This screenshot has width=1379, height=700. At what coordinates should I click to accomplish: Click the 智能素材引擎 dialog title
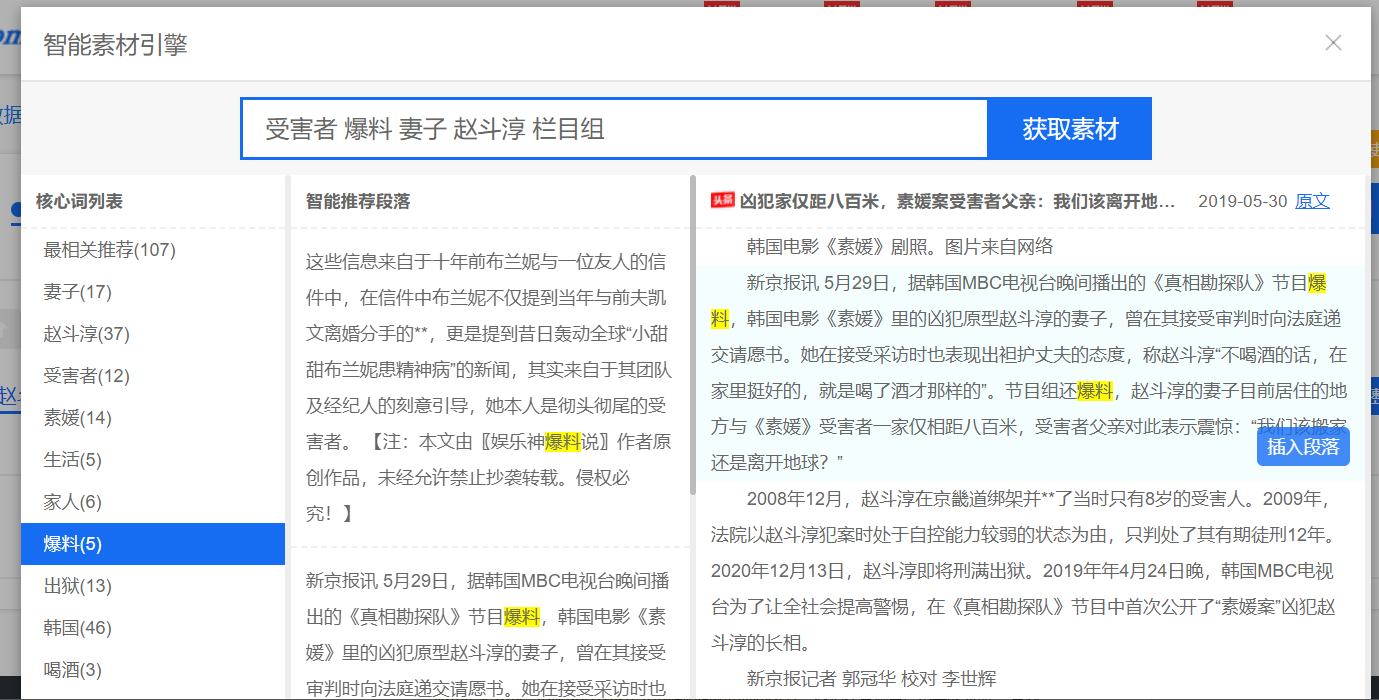(115, 44)
